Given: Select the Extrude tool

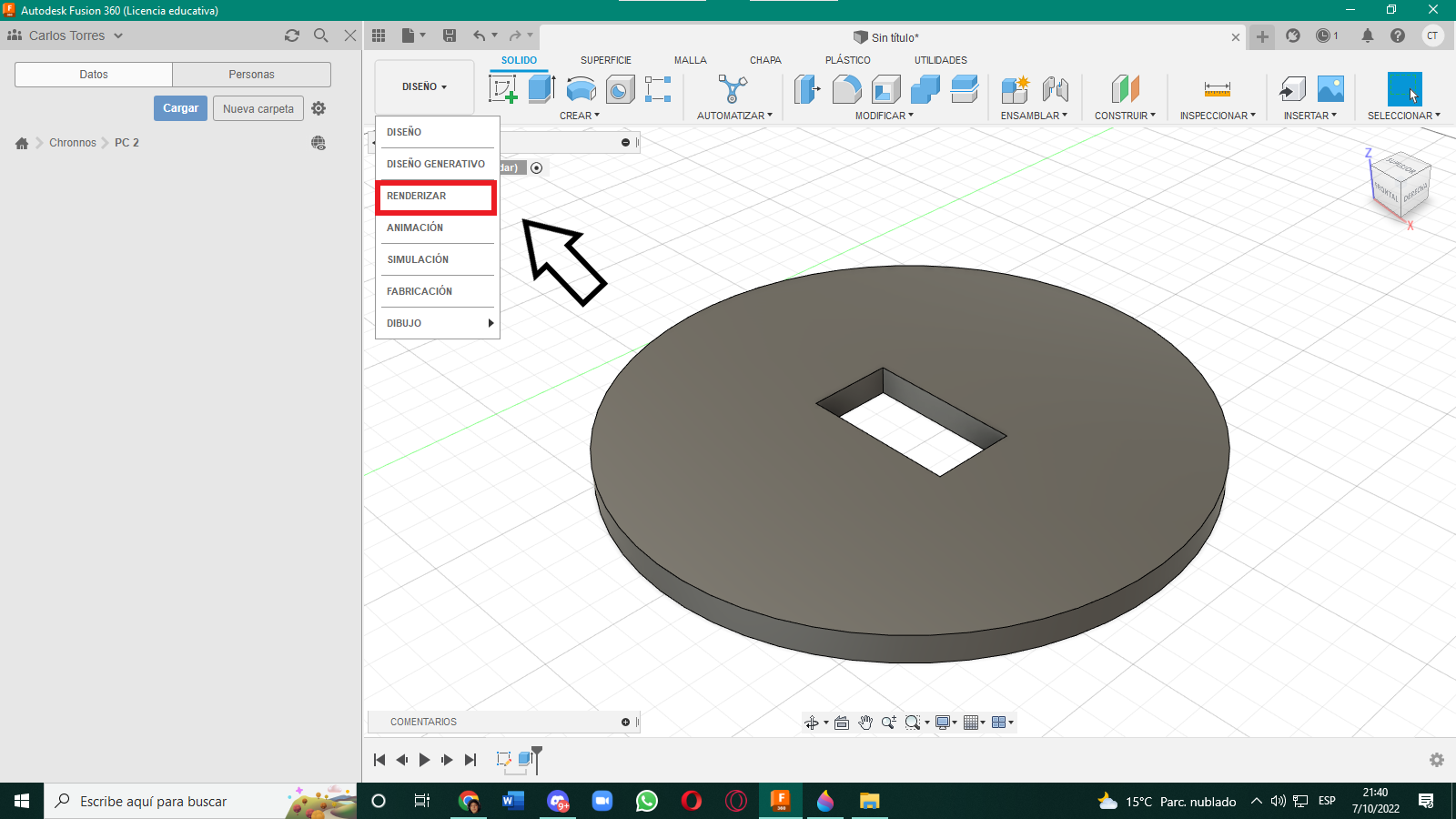Looking at the screenshot, I should coord(541,89).
